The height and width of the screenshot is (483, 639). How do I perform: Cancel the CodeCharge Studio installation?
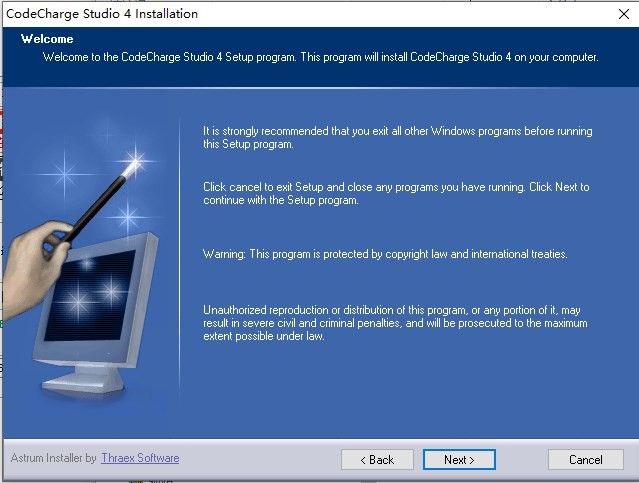585,459
